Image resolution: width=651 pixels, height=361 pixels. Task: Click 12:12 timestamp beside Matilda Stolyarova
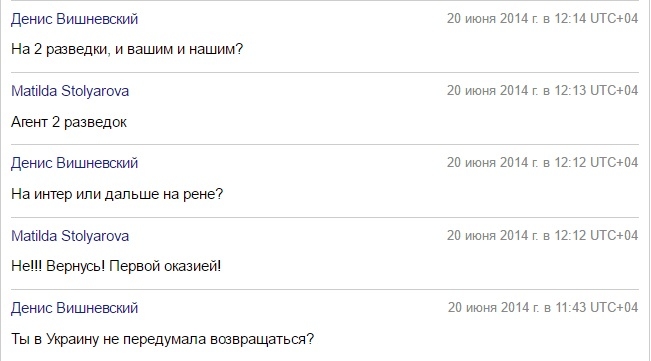coord(542,235)
